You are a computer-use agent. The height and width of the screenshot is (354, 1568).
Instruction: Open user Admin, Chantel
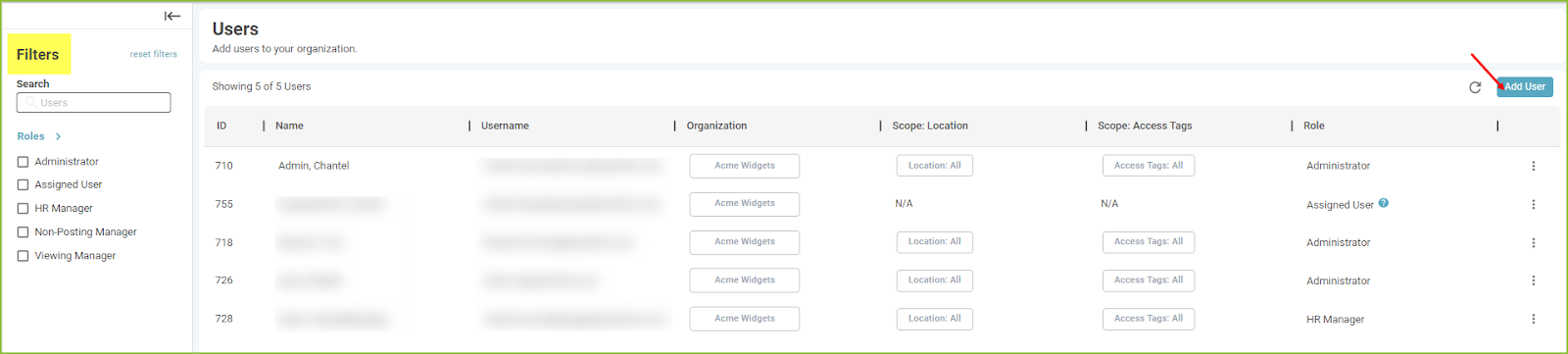click(314, 166)
